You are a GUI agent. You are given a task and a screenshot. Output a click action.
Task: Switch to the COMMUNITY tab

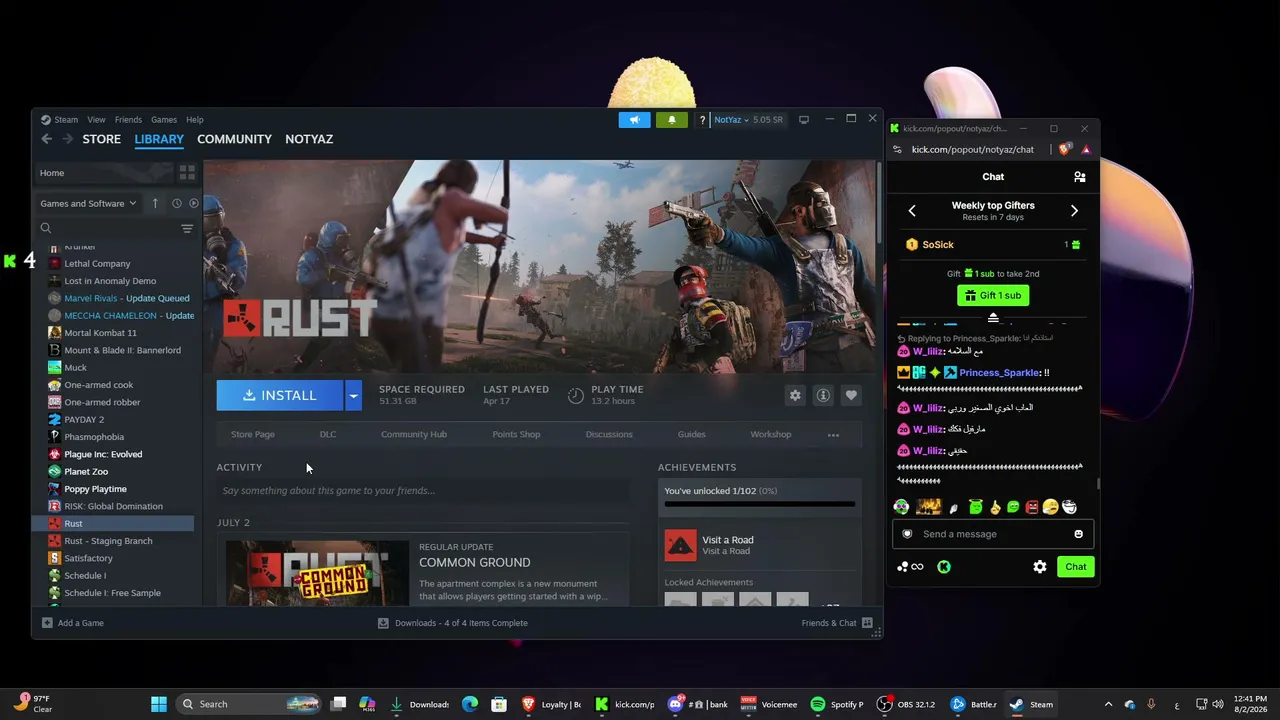click(234, 139)
